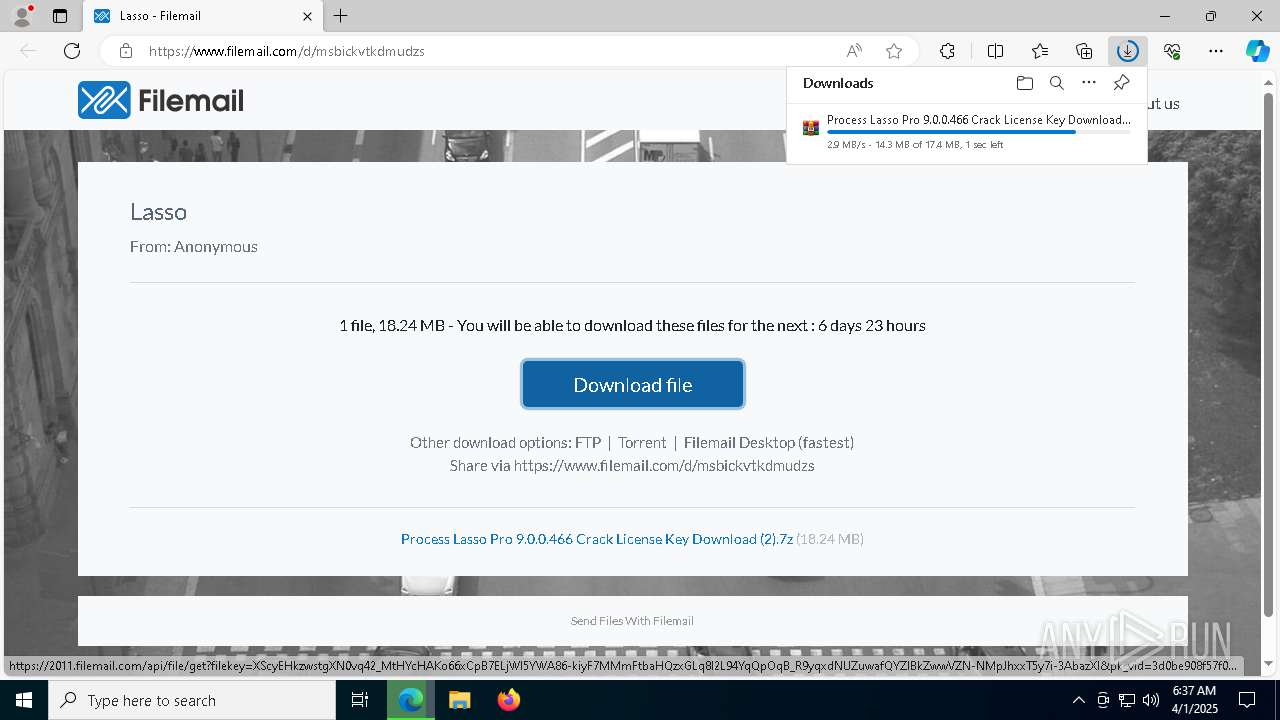Click the scrollbar down arrow
This screenshot has width=1280, height=720.
1270,663
